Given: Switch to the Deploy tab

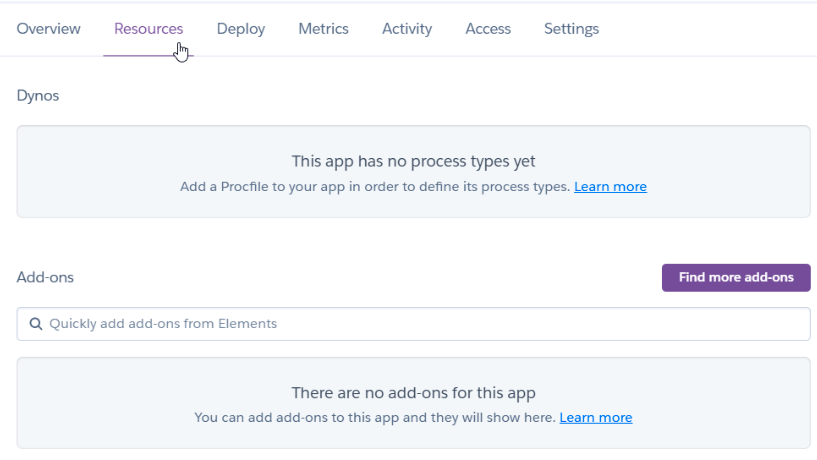Looking at the screenshot, I should pyautogui.click(x=241, y=29).
